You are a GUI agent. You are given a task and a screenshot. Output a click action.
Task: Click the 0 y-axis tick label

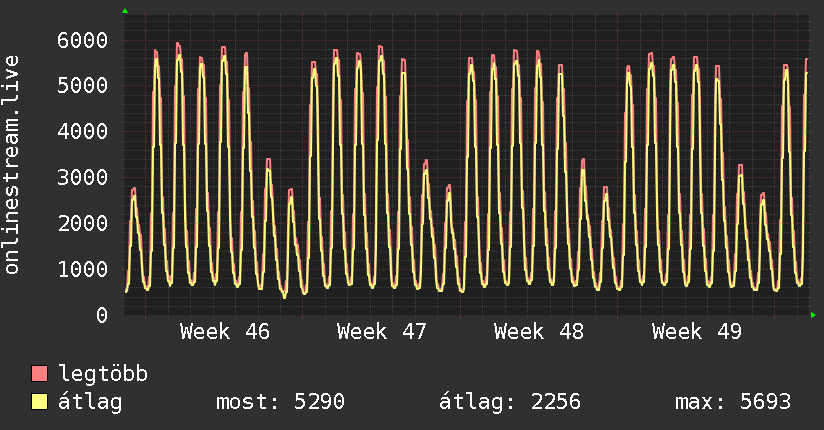[x=102, y=315]
